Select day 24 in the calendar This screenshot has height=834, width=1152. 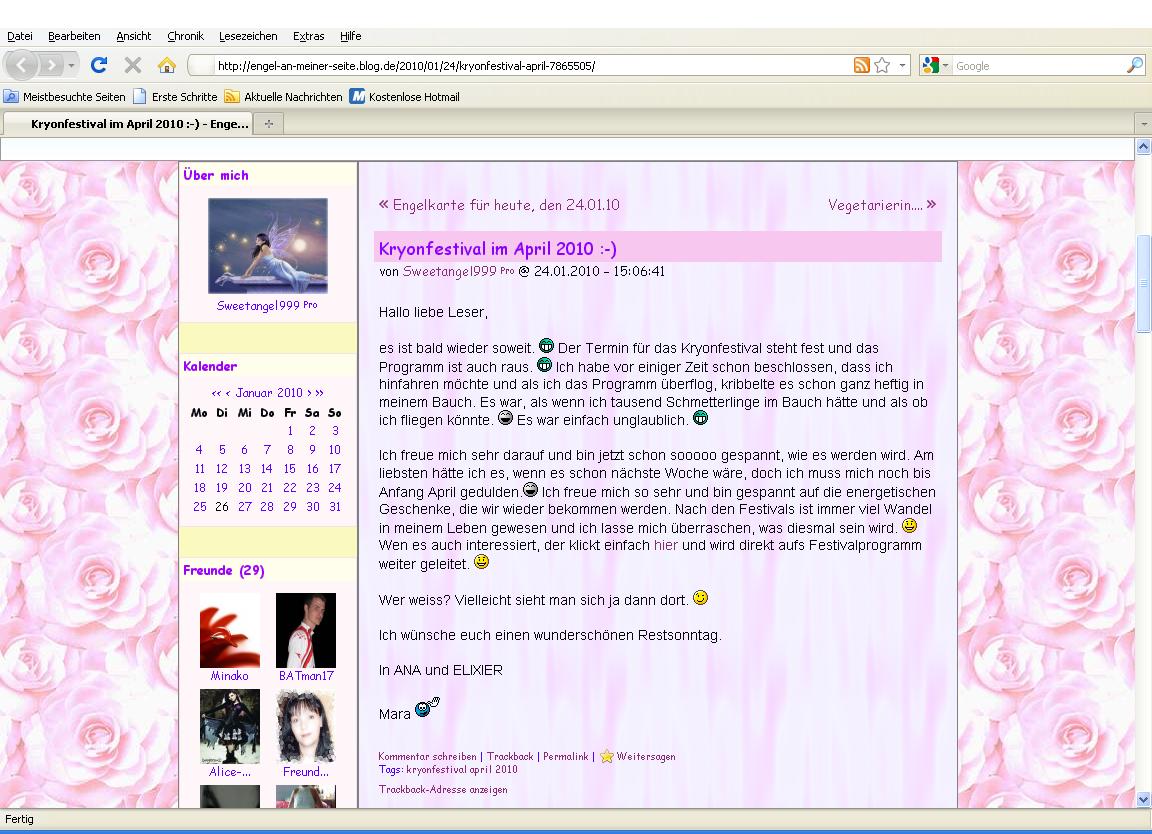(x=334, y=488)
